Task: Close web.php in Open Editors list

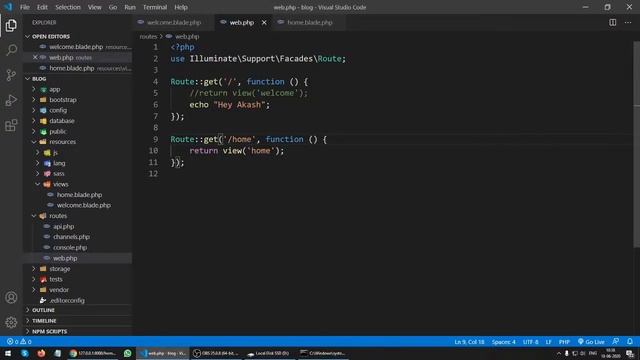Action: coord(35,58)
